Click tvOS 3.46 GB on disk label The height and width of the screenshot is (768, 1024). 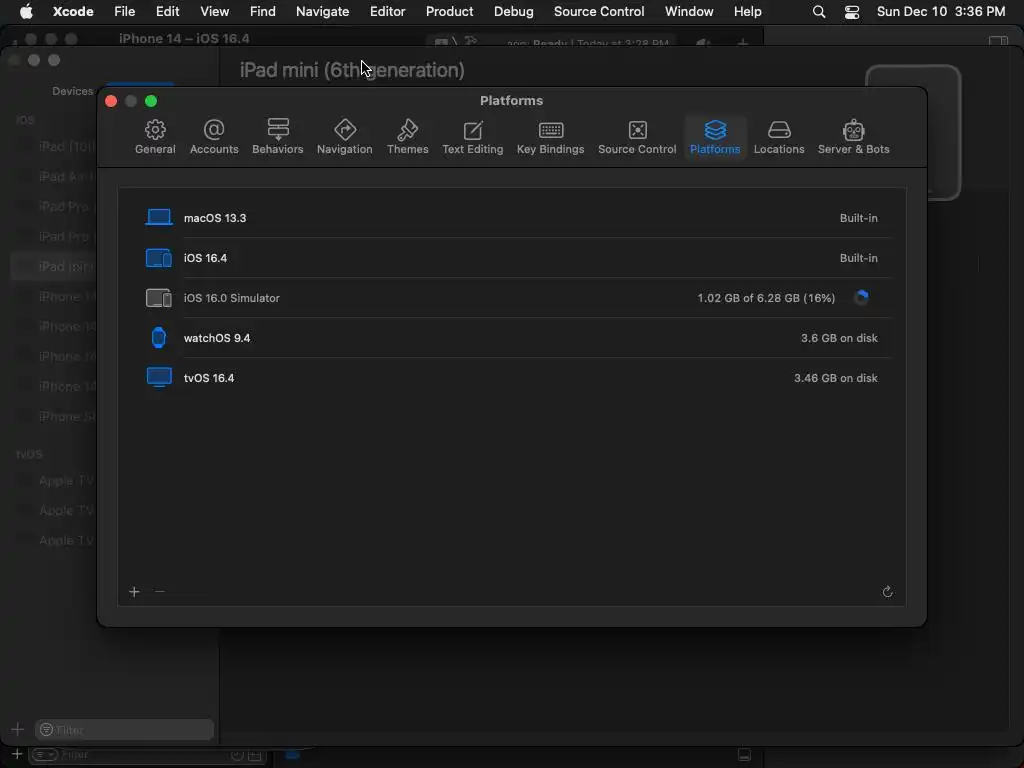(835, 377)
